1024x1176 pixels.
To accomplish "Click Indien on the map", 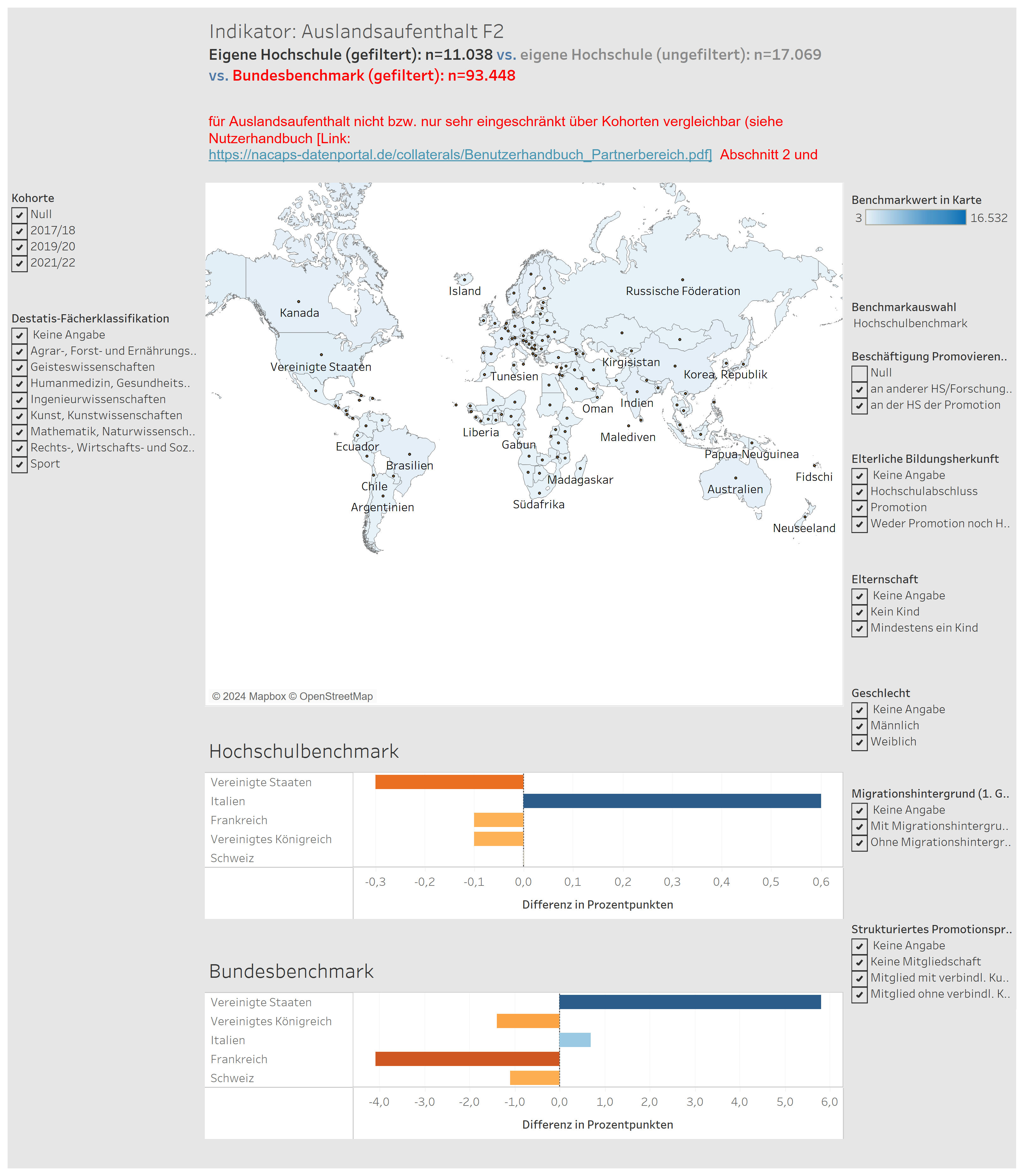I will [x=637, y=403].
